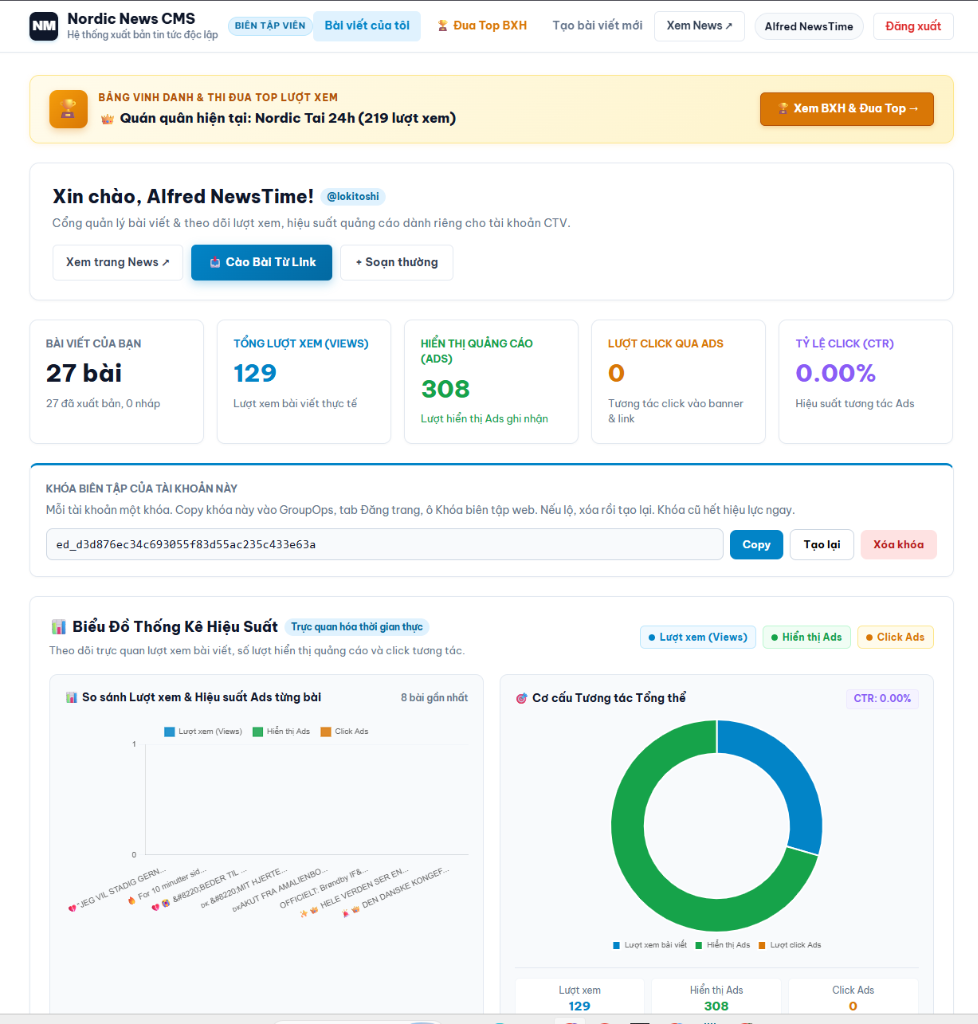This screenshot has width=978, height=1024.
Task: Click the "TỔNG LƯỢT XEM (VIEWS)" card heading
Action: (x=301, y=344)
